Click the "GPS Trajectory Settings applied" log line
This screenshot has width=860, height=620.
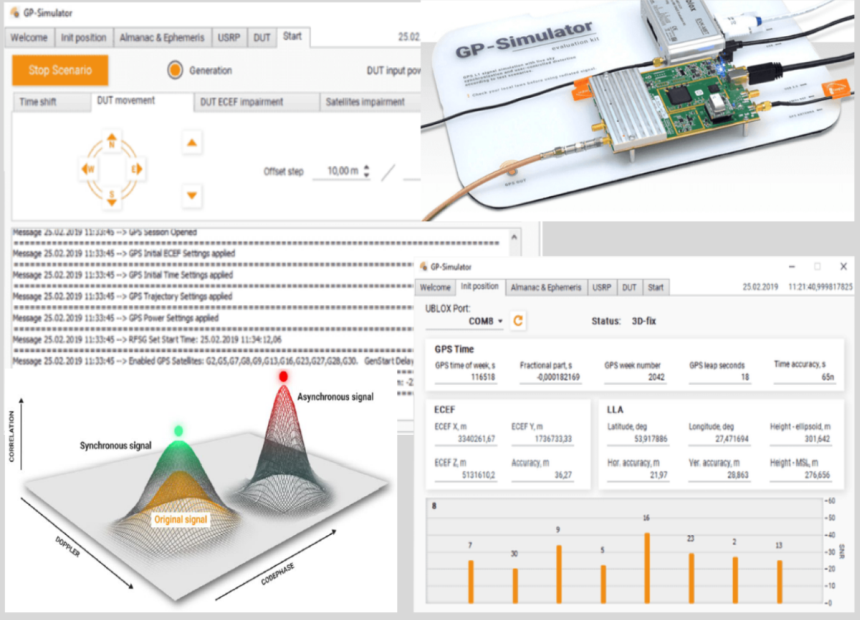[x=122, y=296]
